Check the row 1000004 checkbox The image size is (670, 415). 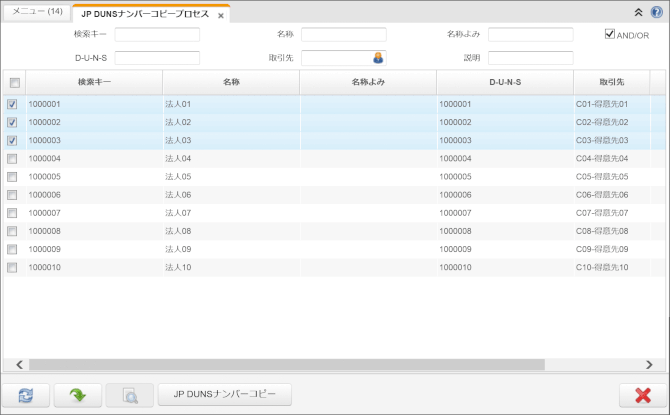12,159
